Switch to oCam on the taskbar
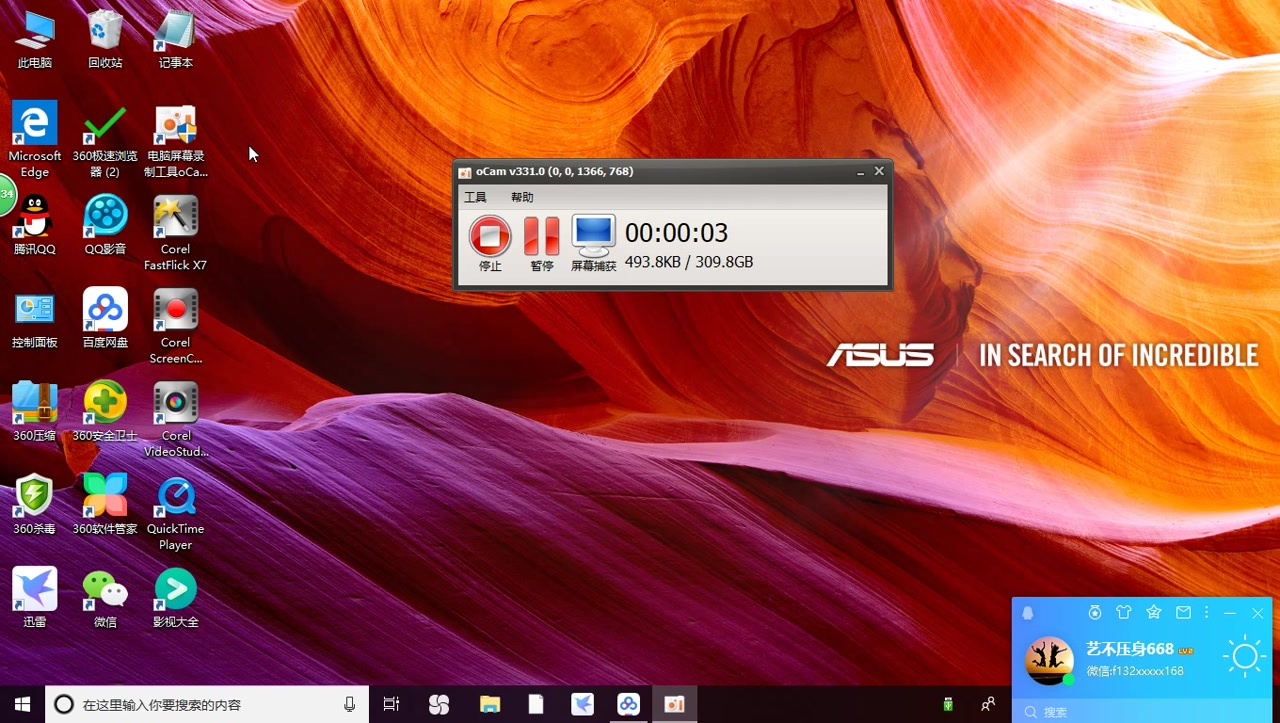 pos(675,704)
